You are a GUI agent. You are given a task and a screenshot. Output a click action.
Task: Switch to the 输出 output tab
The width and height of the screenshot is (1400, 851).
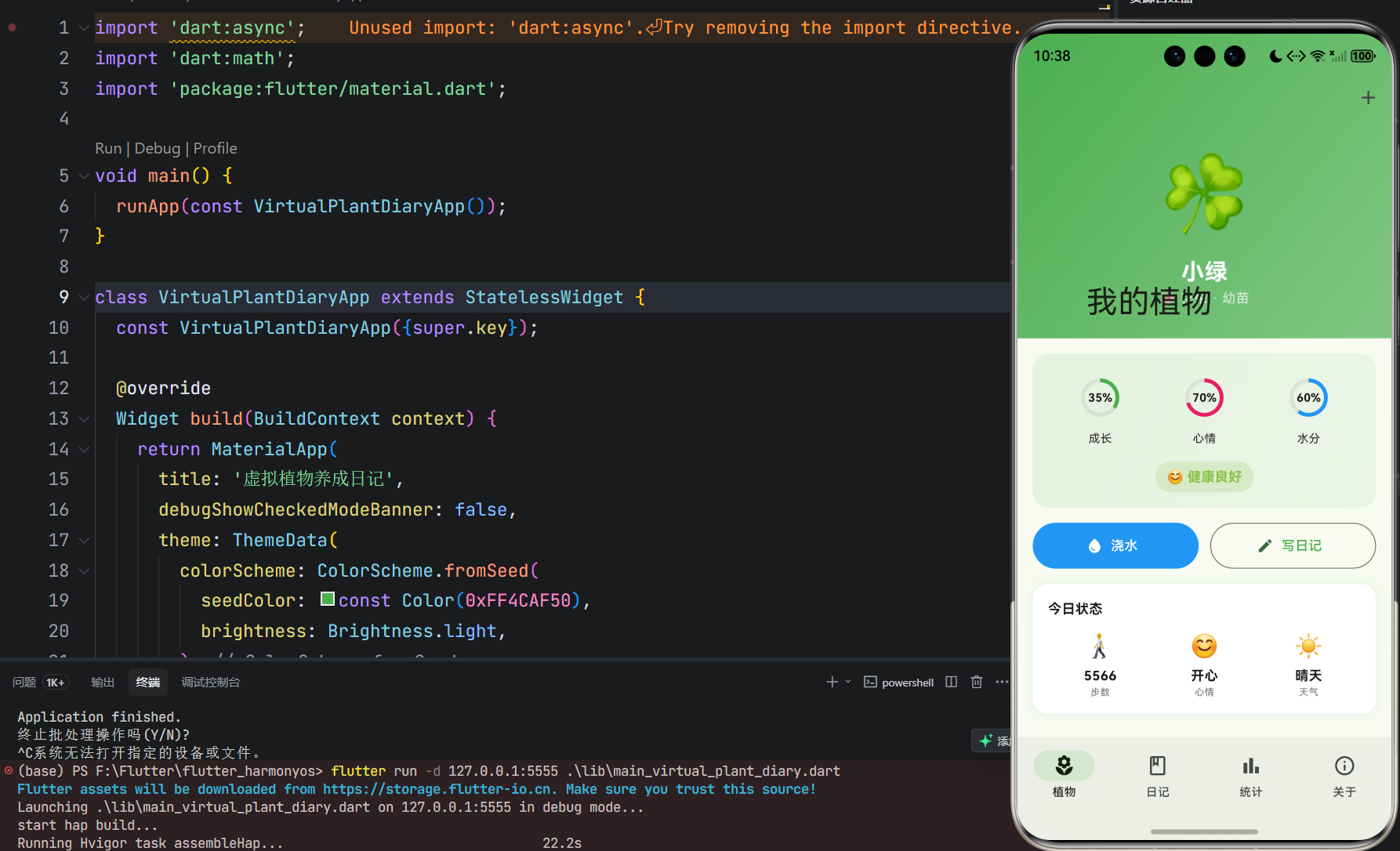[x=103, y=683]
